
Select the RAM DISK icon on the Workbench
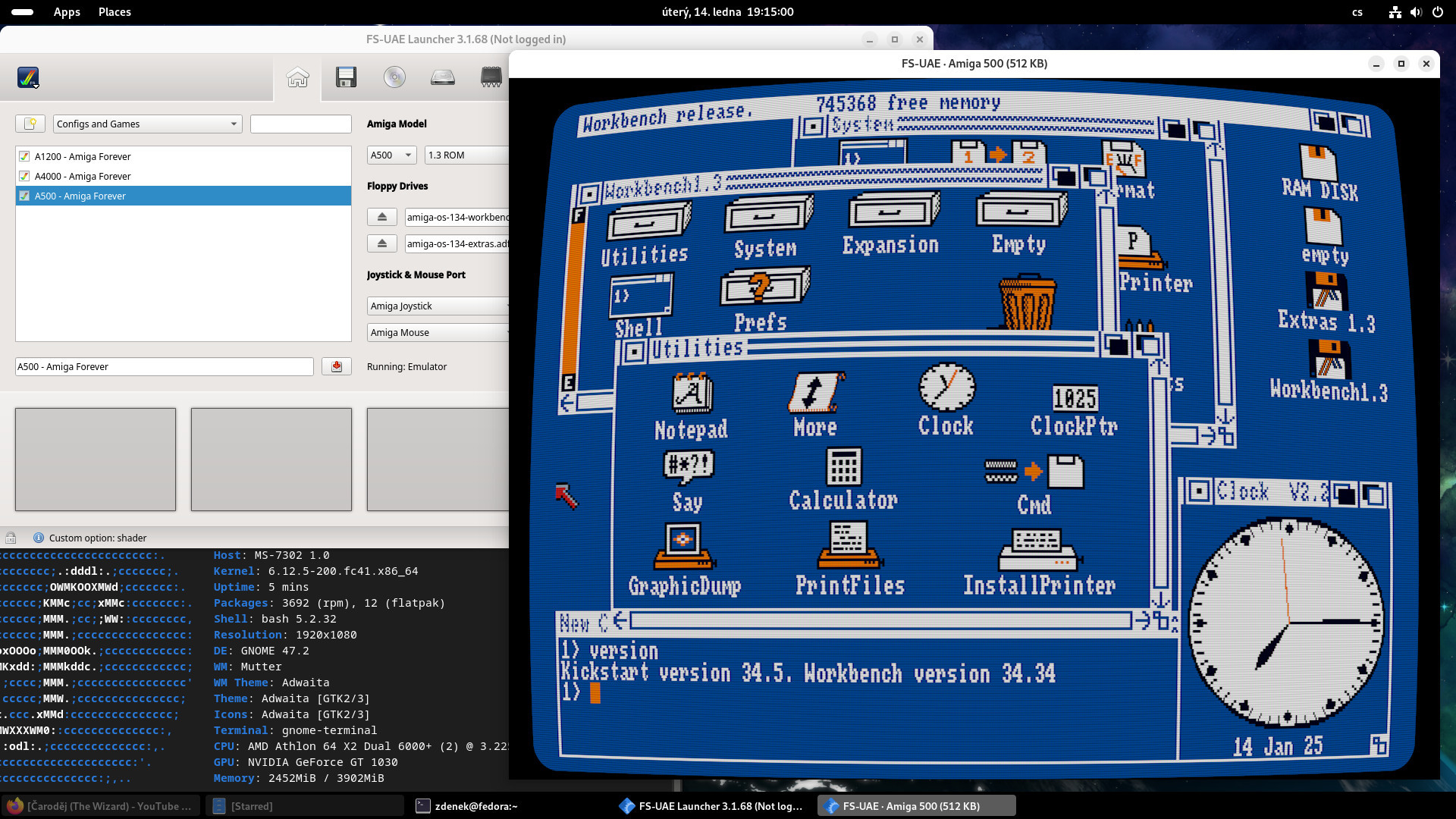[1319, 163]
